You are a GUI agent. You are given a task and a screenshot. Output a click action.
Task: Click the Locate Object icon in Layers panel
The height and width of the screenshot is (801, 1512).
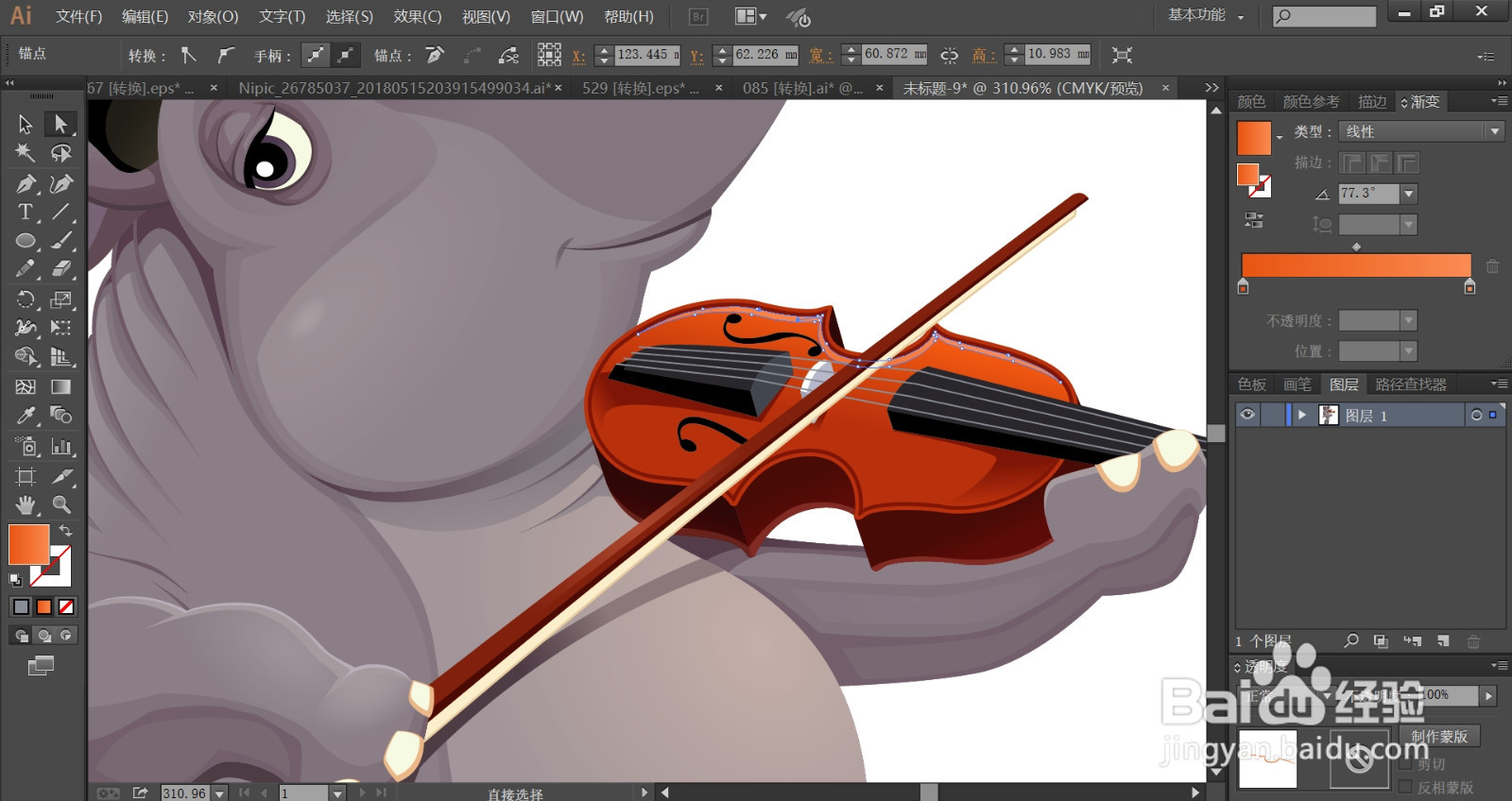tap(1351, 640)
